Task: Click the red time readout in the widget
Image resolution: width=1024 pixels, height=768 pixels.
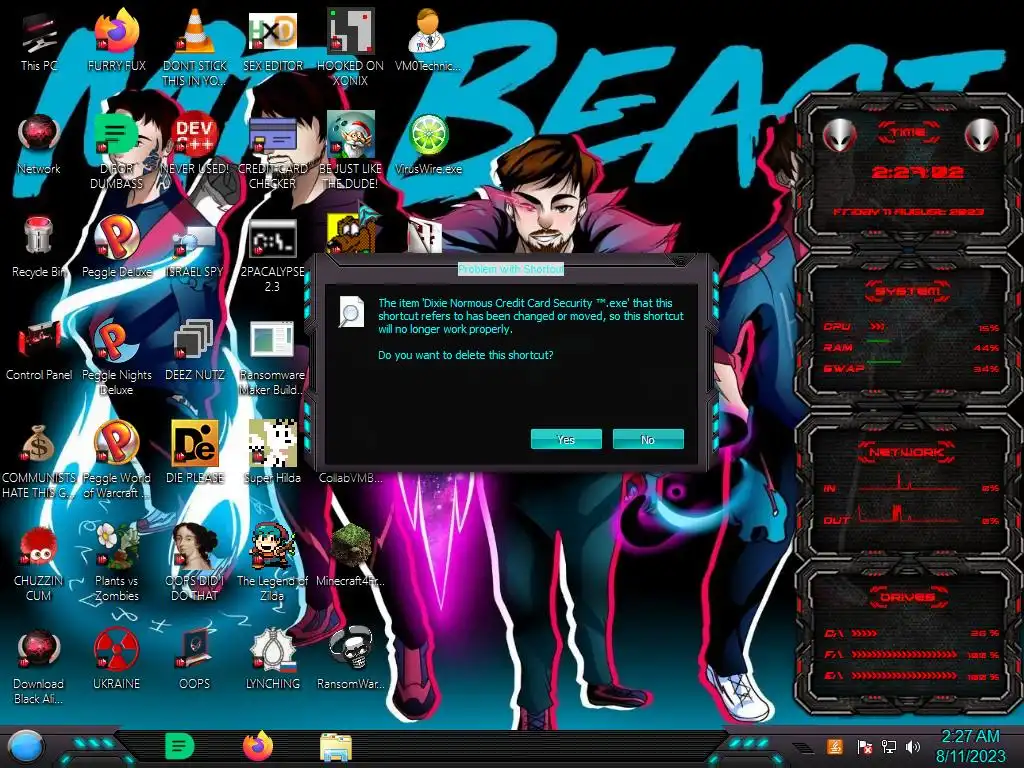Action: [x=918, y=172]
